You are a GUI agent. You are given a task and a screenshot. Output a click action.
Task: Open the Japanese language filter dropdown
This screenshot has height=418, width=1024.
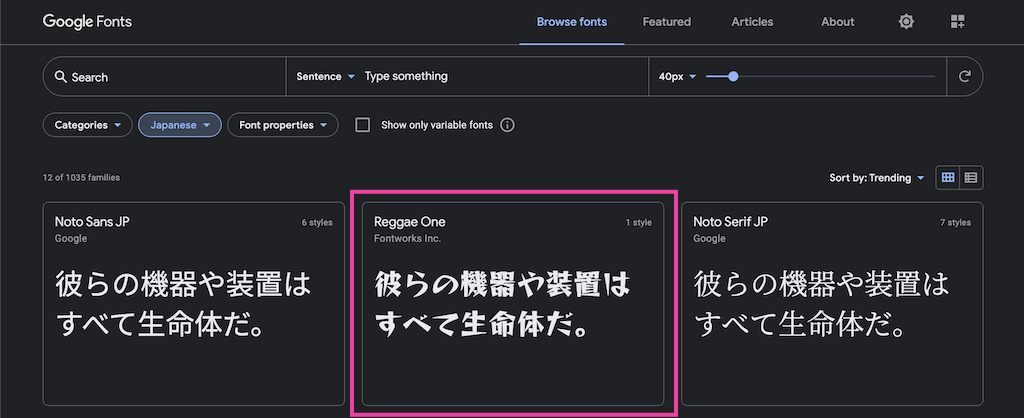(x=180, y=125)
